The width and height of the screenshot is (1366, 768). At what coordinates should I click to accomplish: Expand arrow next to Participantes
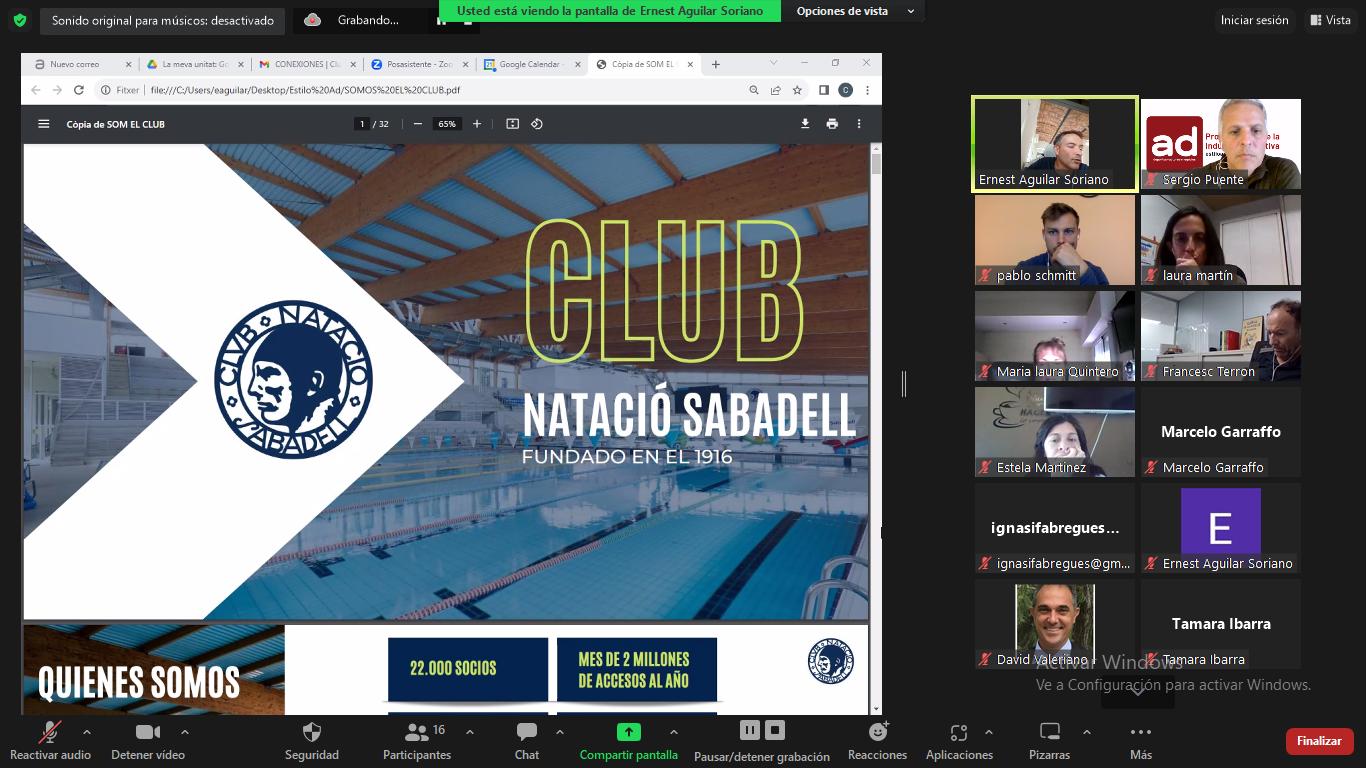(470, 732)
